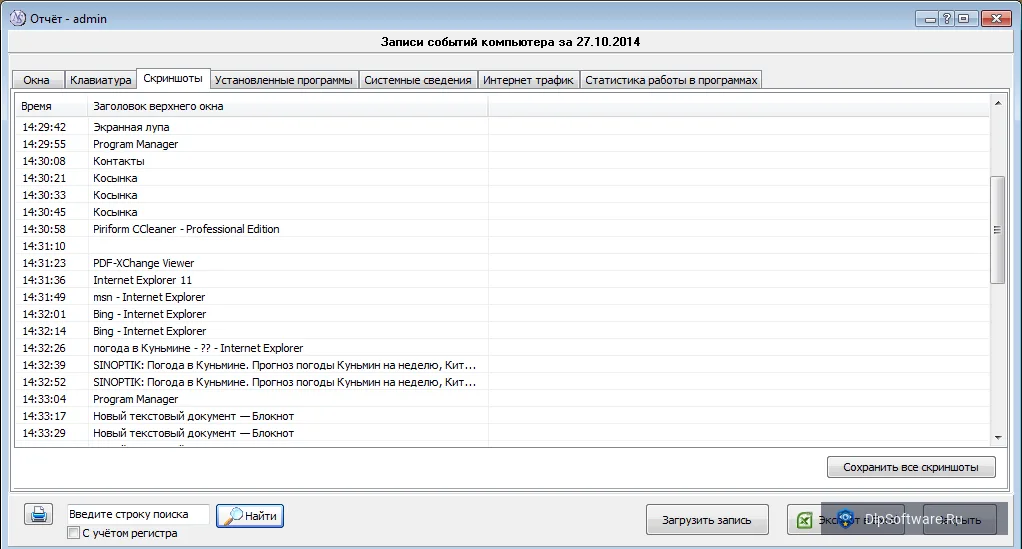
Task: Select the 14:33:04 Program Manager row
Action: pos(503,398)
